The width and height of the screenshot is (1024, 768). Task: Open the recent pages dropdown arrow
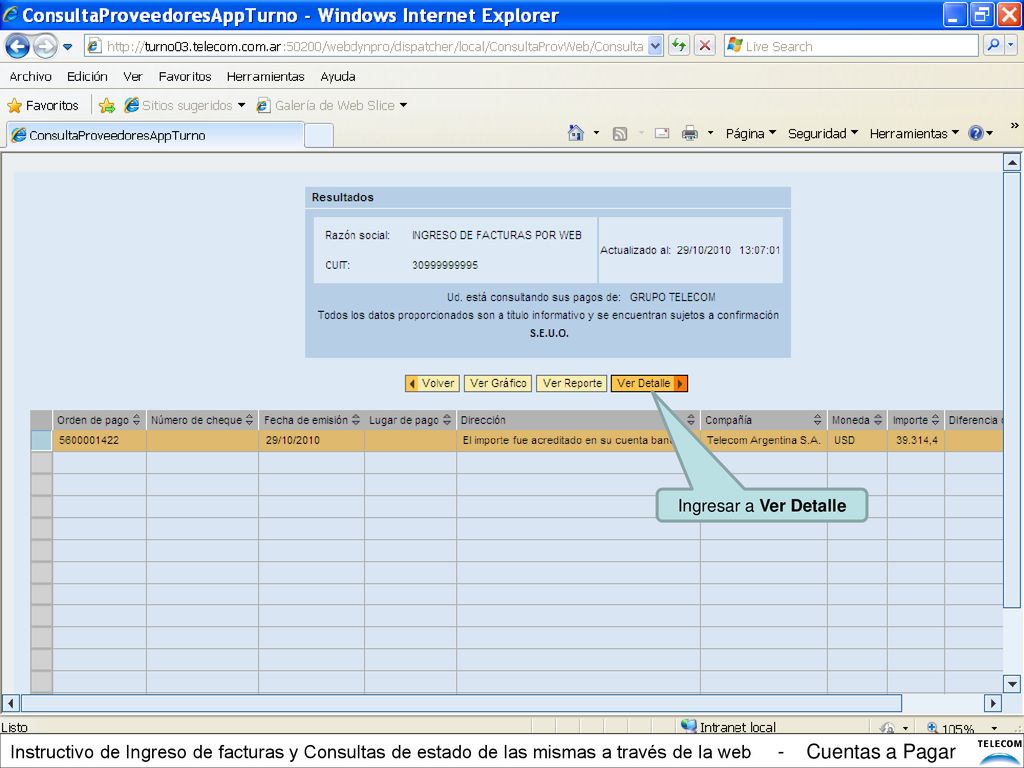[67, 47]
